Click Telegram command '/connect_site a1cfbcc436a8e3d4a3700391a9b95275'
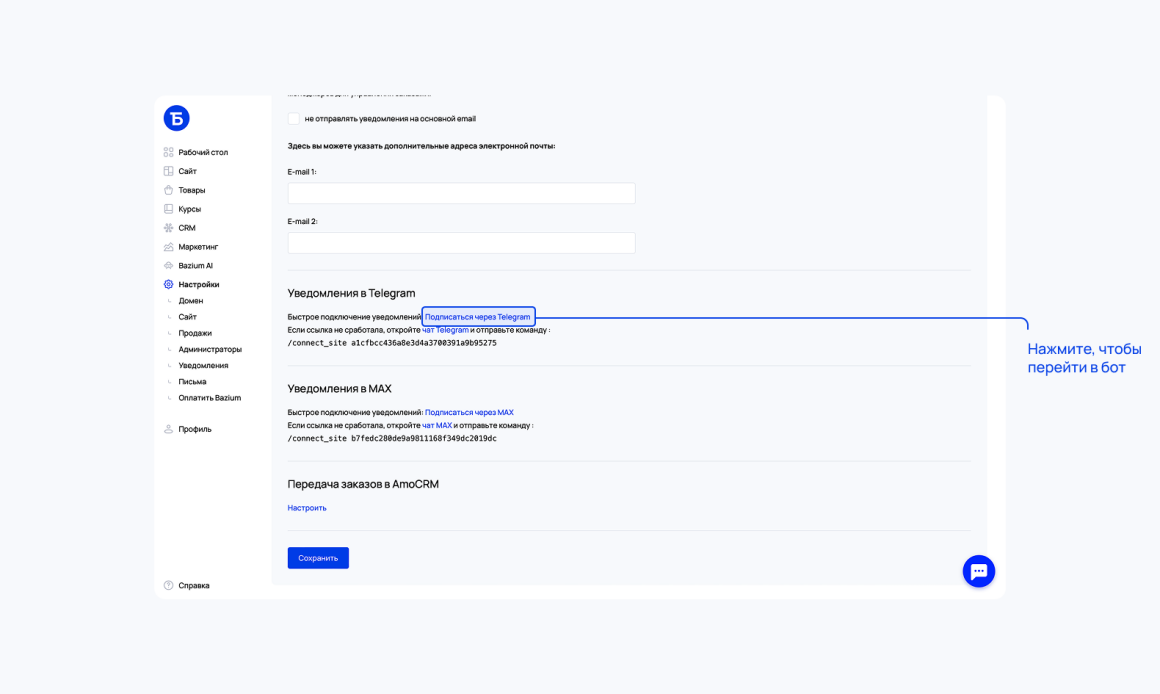This screenshot has width=1160, height=694. (392, 343)
